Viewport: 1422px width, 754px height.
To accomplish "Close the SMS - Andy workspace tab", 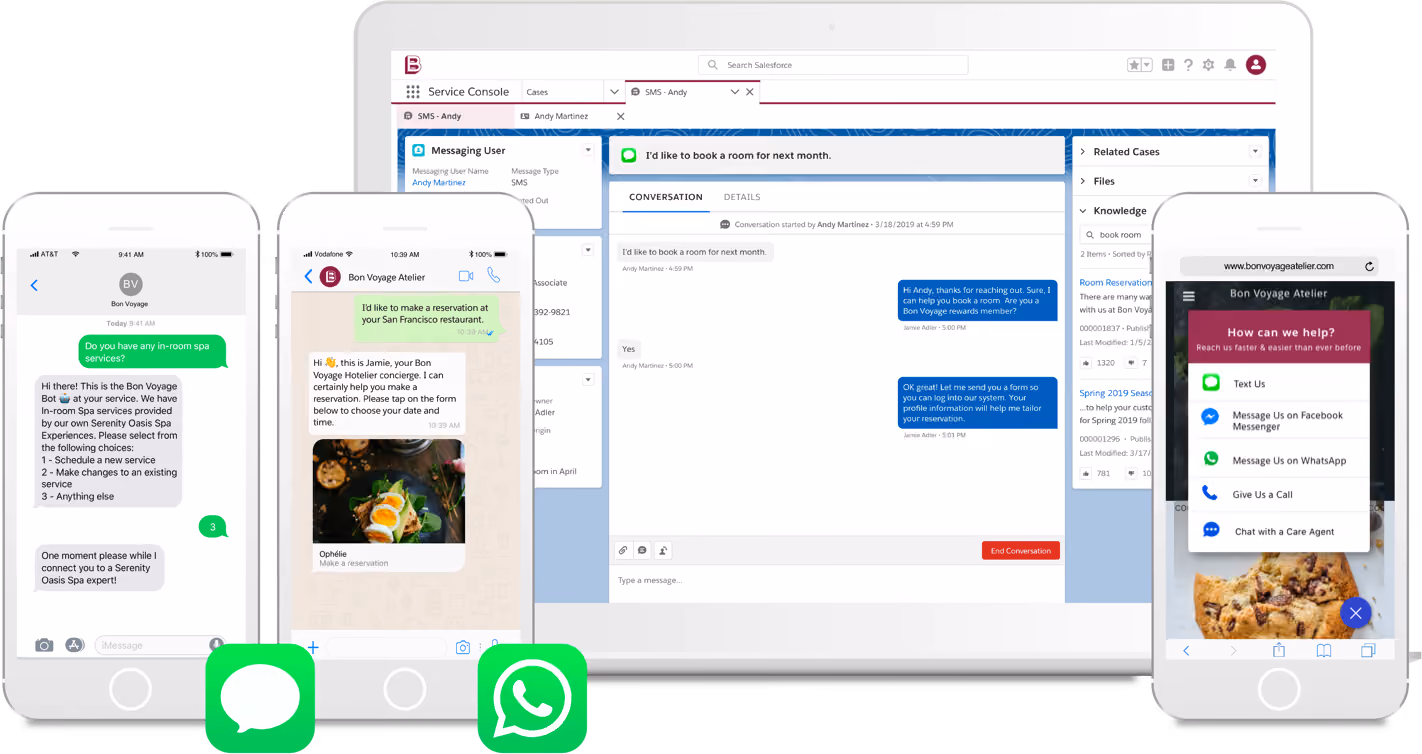I will [750, 92].
